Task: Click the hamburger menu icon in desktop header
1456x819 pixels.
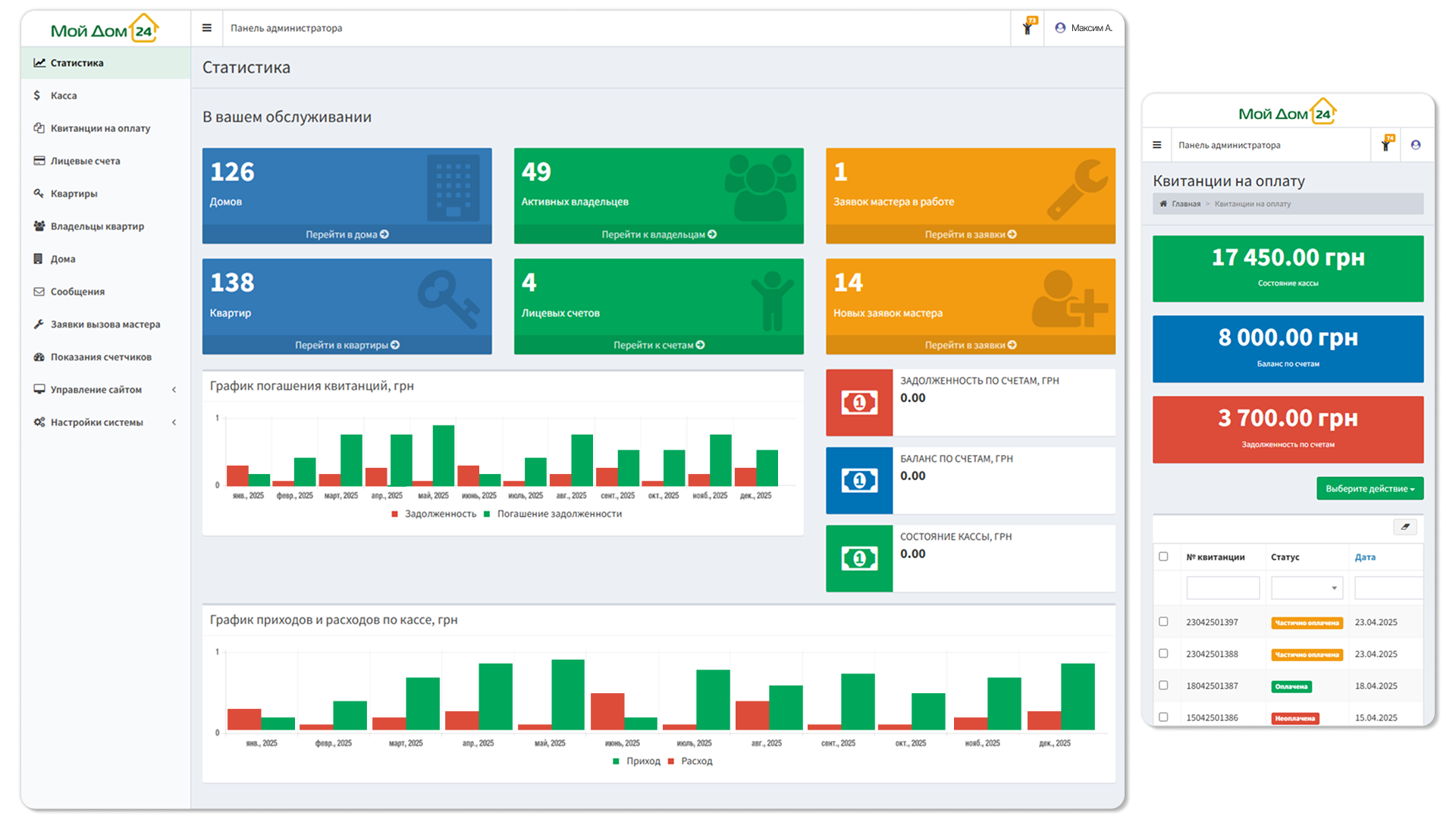Action: (x=206, y=28)
